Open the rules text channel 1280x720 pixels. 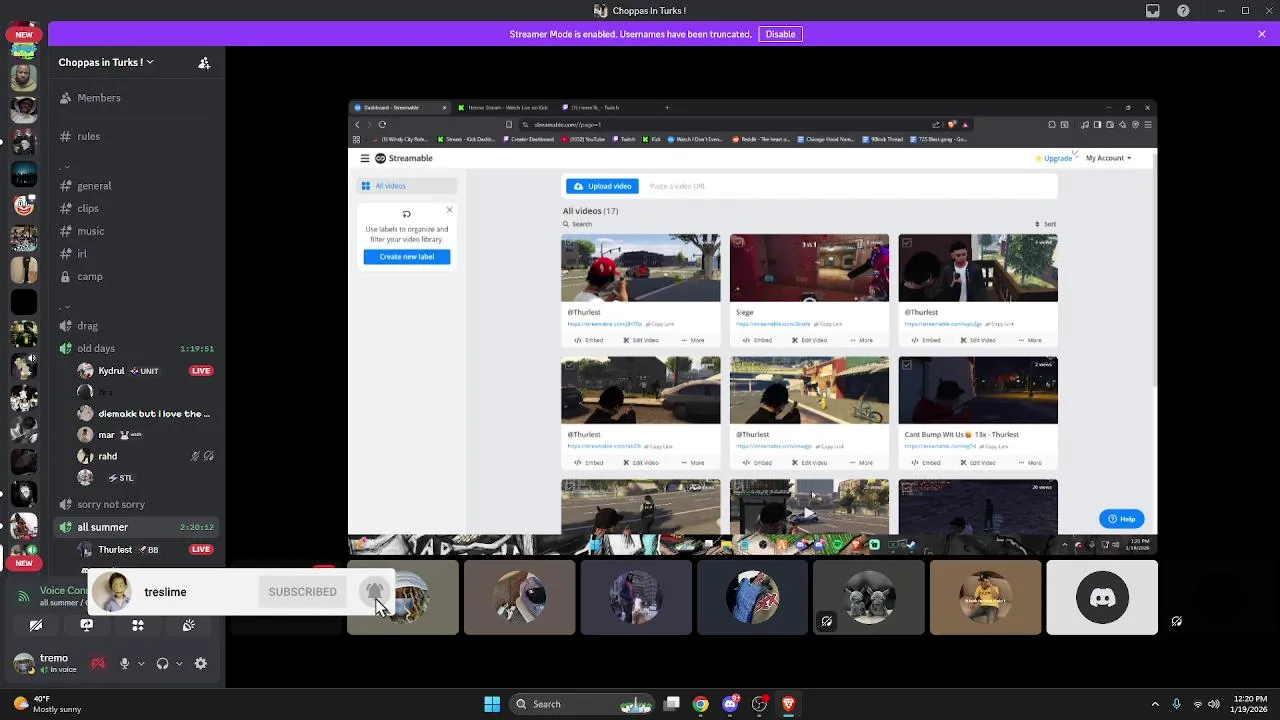coord(137,136)
